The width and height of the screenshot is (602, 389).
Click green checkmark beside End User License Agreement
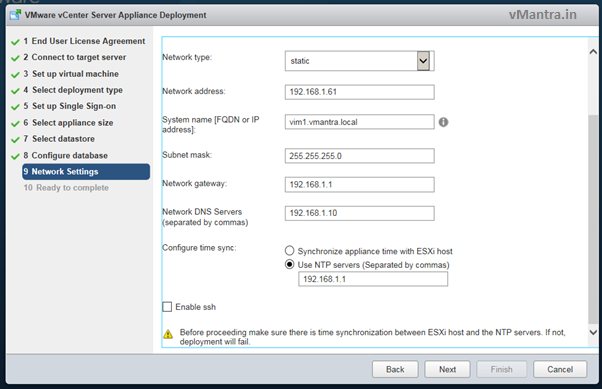point(15,42)
